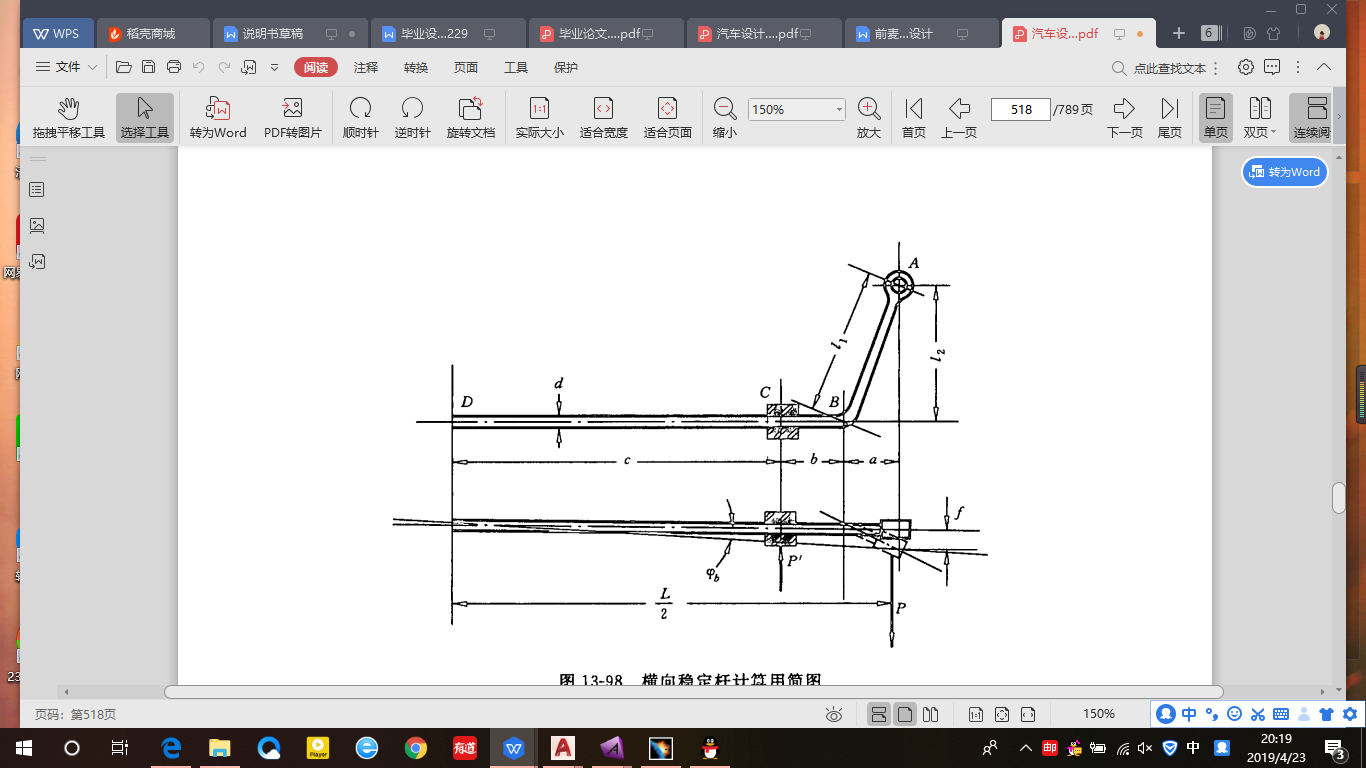Expand the 文件 menu
1366x768 pixels.
click(x=67, y=67)
